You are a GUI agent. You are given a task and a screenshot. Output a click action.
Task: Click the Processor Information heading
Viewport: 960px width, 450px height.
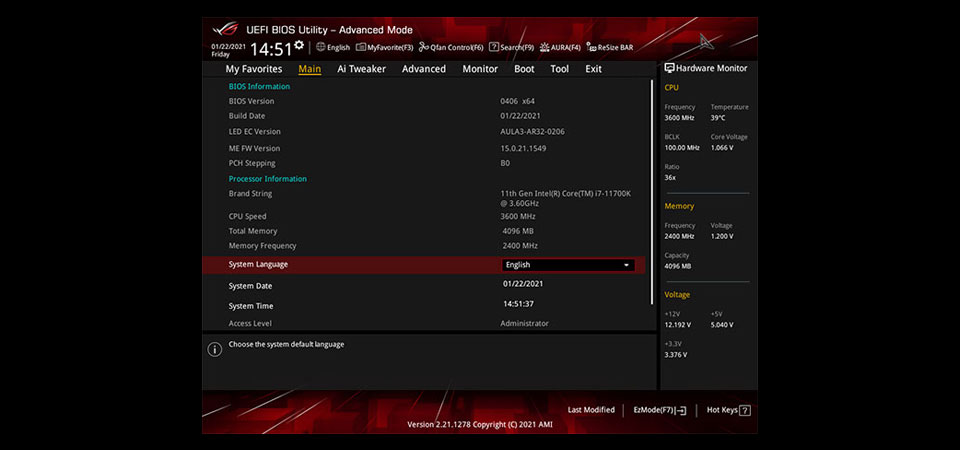click(268, 179)
